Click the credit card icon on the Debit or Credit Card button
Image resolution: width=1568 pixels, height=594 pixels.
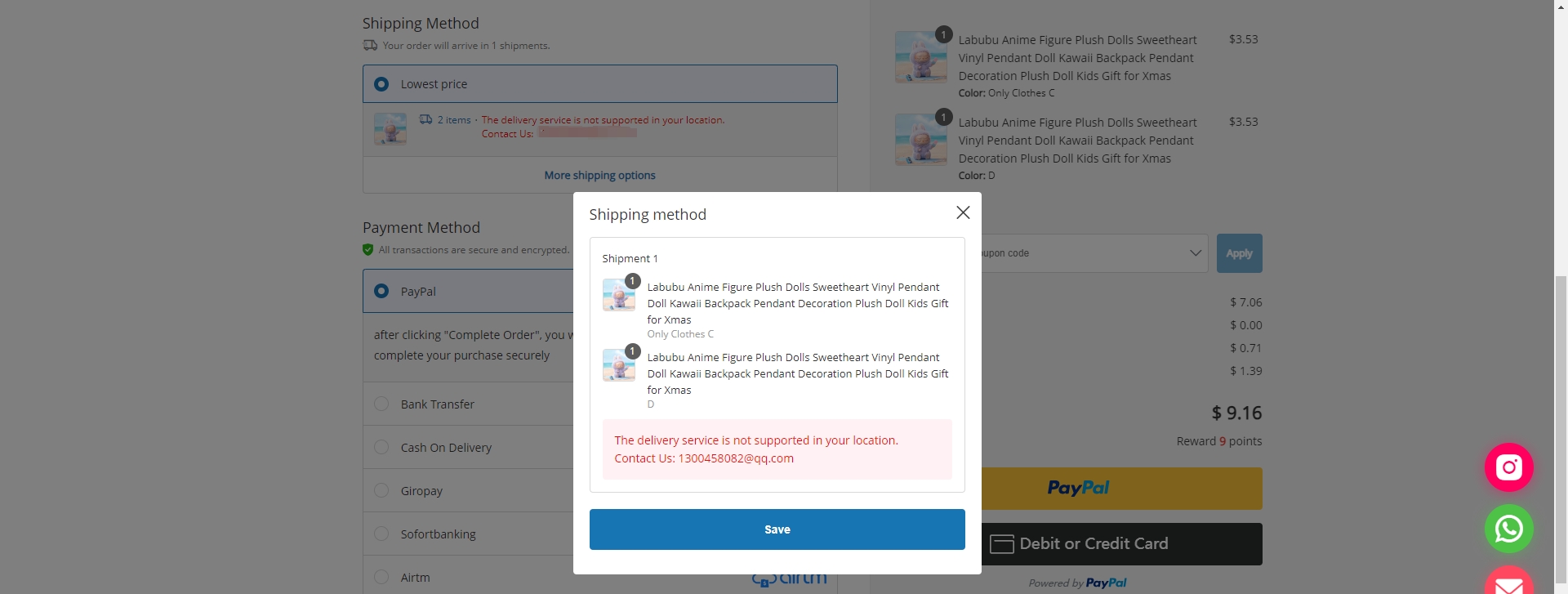point(1001,544)
